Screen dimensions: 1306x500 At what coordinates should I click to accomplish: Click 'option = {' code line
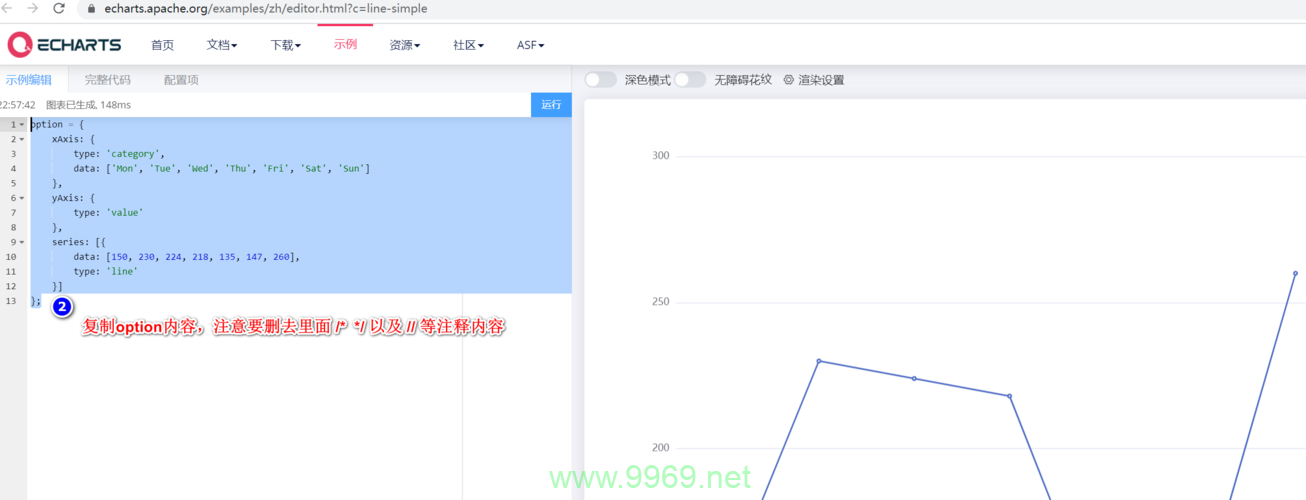pyautogui.click(x=58, y=125)
